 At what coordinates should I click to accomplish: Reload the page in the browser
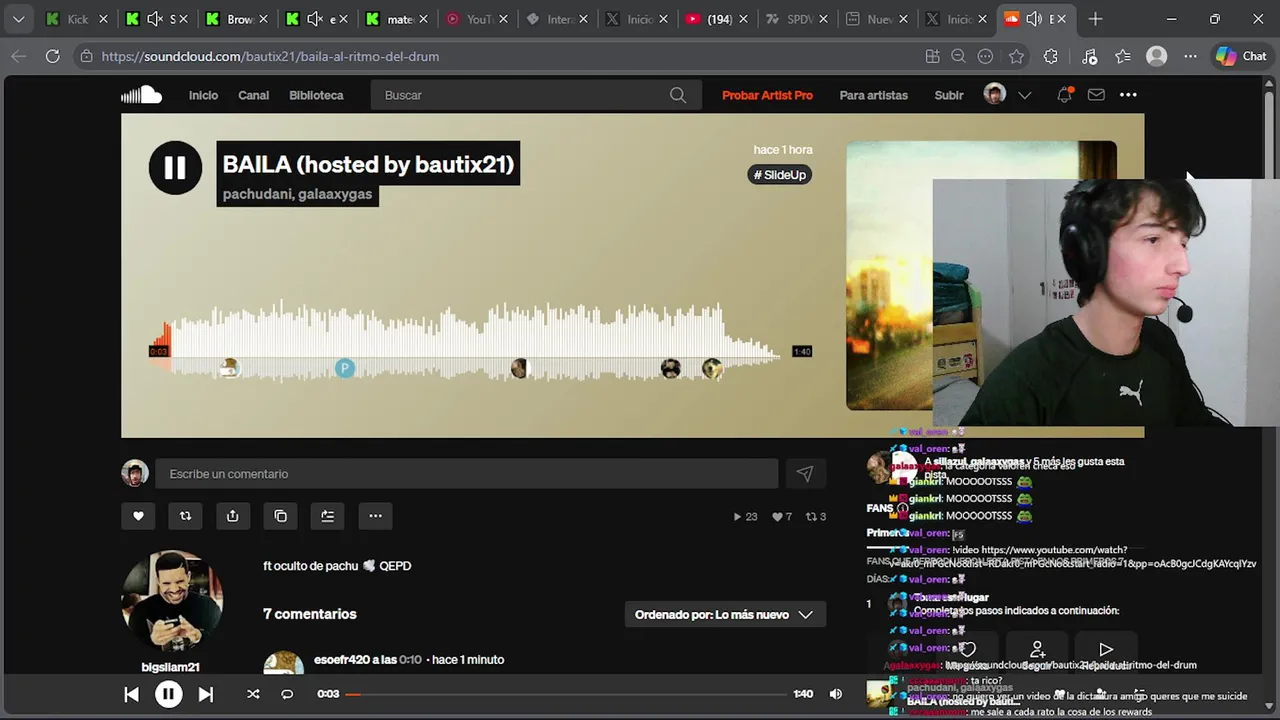[x=52, y=57]
